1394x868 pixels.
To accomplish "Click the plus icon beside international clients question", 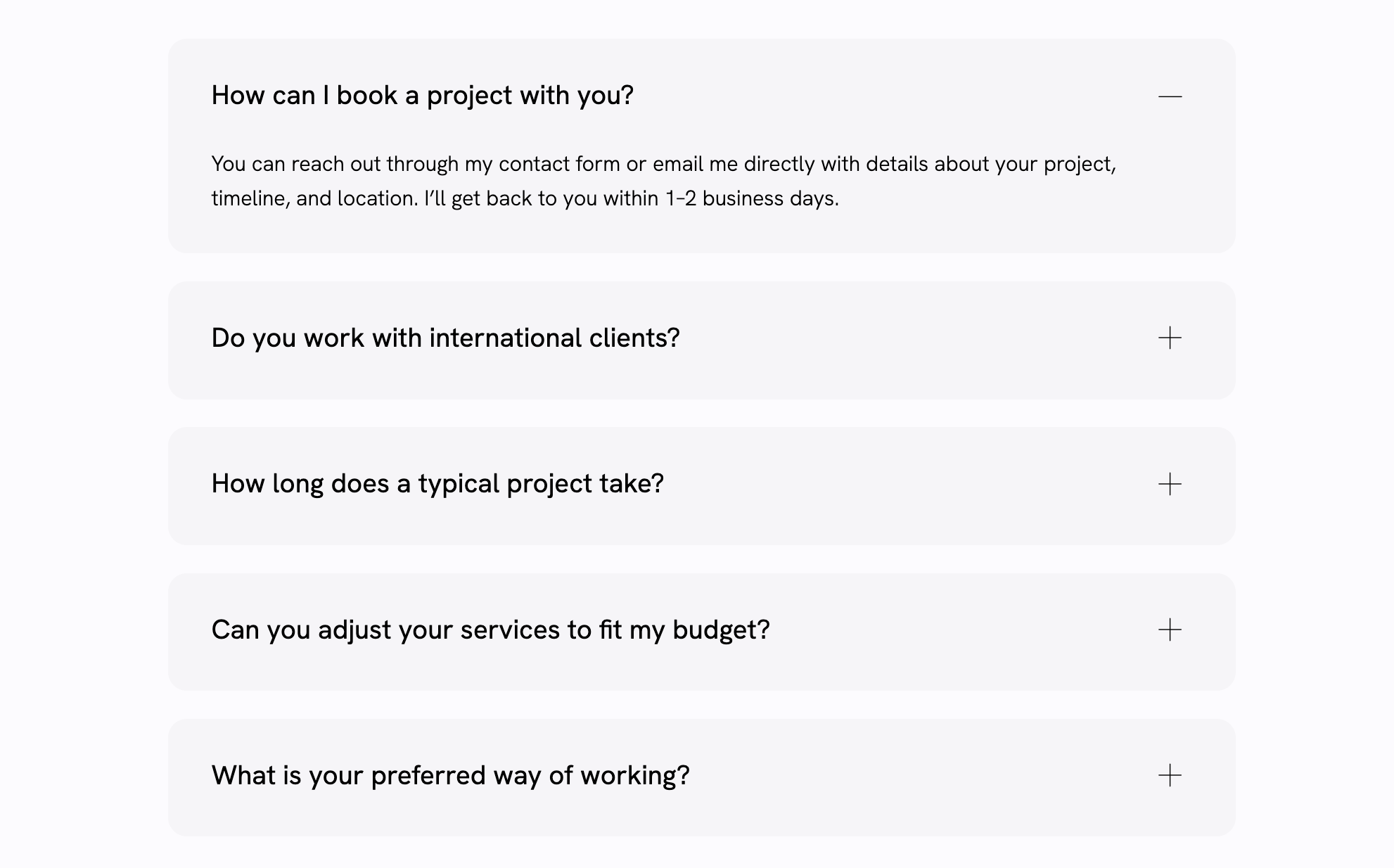I will [x=1169, y=339].
